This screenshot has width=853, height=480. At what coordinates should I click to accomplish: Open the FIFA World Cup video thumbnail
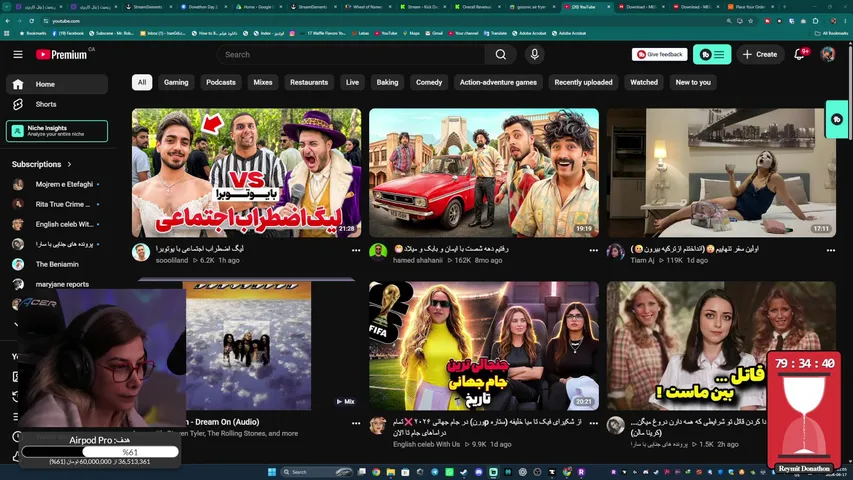(484, 346)
